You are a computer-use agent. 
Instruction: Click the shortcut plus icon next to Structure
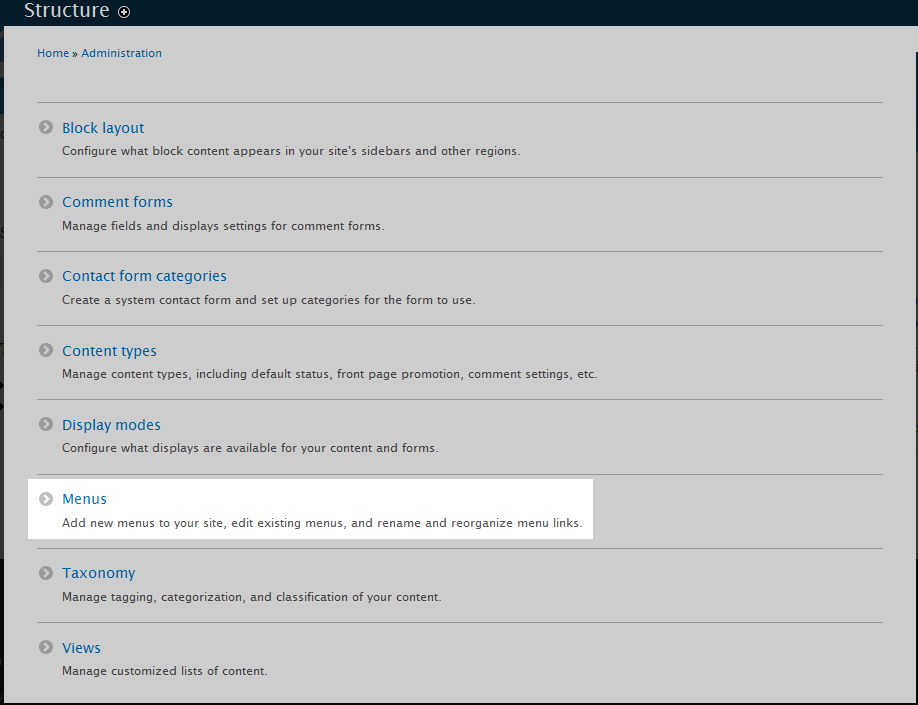pyautogui.click(x=124, y=12)
